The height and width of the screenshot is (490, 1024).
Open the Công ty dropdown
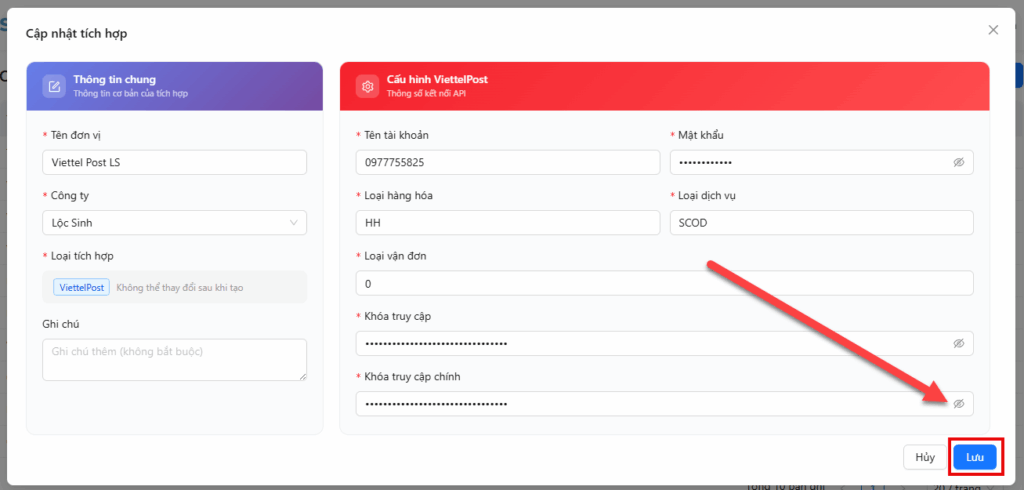pos(174,223)
